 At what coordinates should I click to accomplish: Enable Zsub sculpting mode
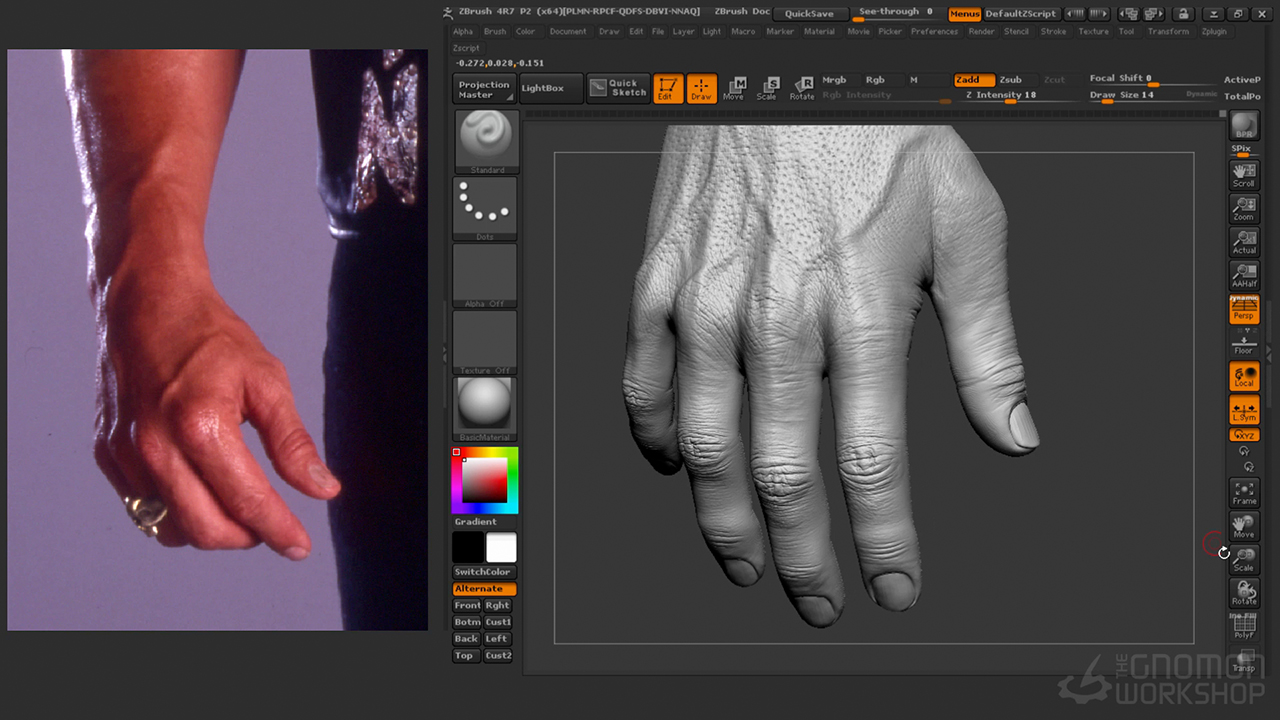(x=1011, y=80)
